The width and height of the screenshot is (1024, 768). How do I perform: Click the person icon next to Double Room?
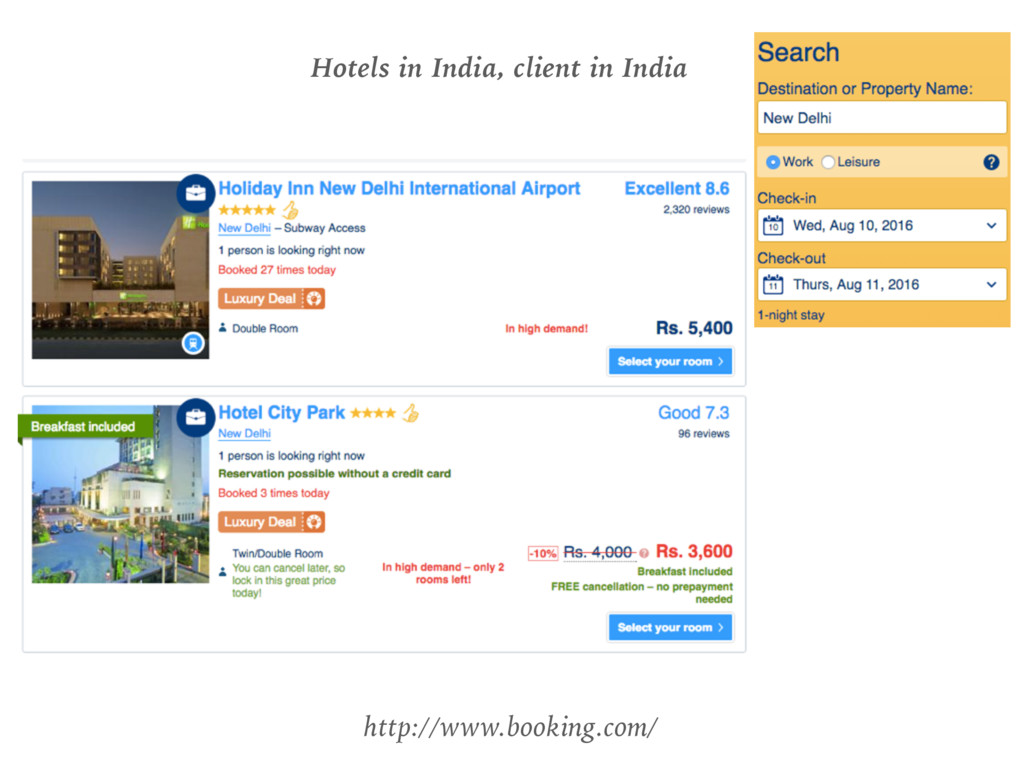point(223,328)
